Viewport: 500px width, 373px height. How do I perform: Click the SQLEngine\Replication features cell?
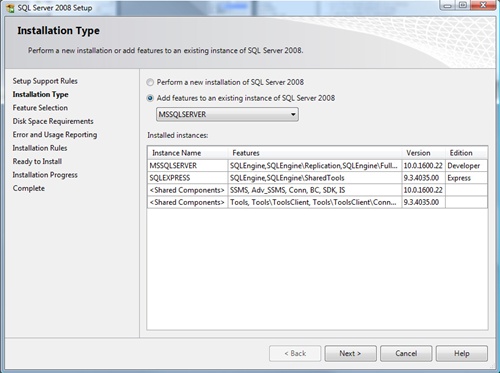(x=315, y=166)
